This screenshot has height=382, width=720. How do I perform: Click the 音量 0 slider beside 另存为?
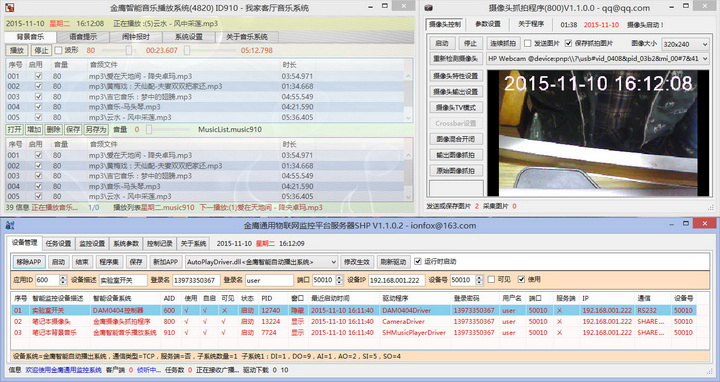click(x=168, y=129)
